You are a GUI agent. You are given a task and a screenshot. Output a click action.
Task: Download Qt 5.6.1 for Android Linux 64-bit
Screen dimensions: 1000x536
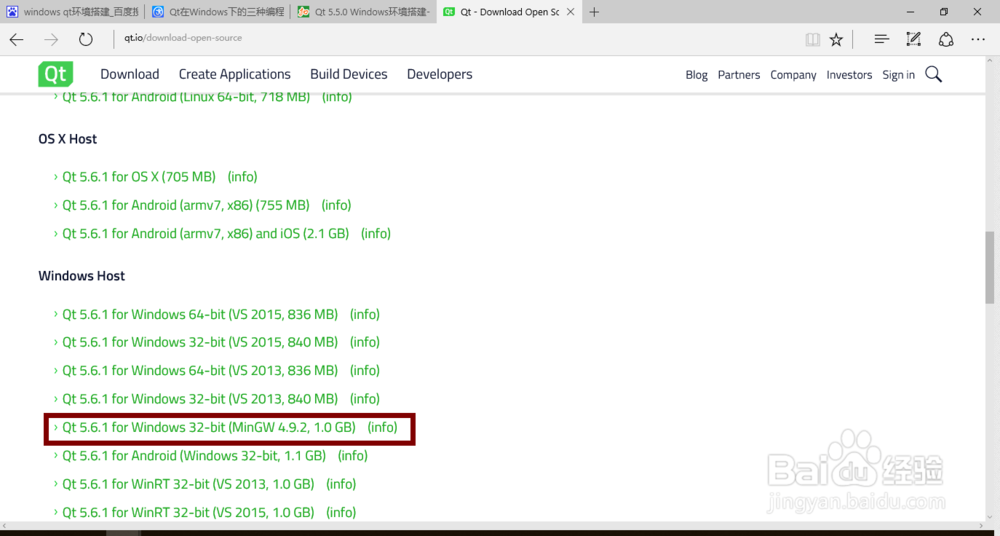click(x=186, y=97)
